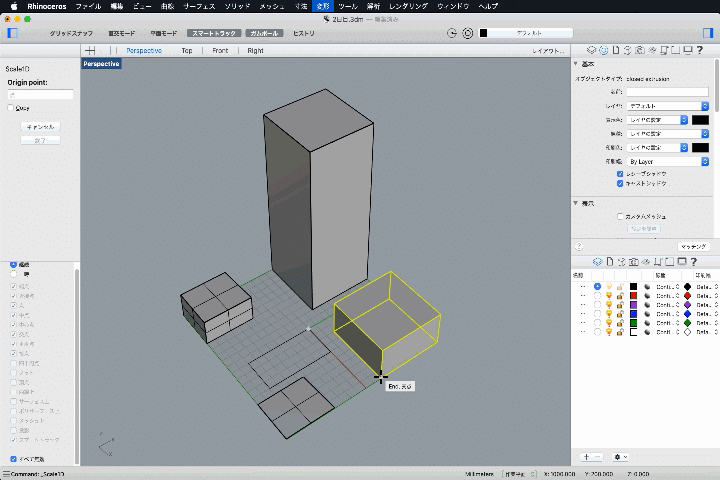Toggle lightbulb visibility of the red layer

click(x=609, y=296)
